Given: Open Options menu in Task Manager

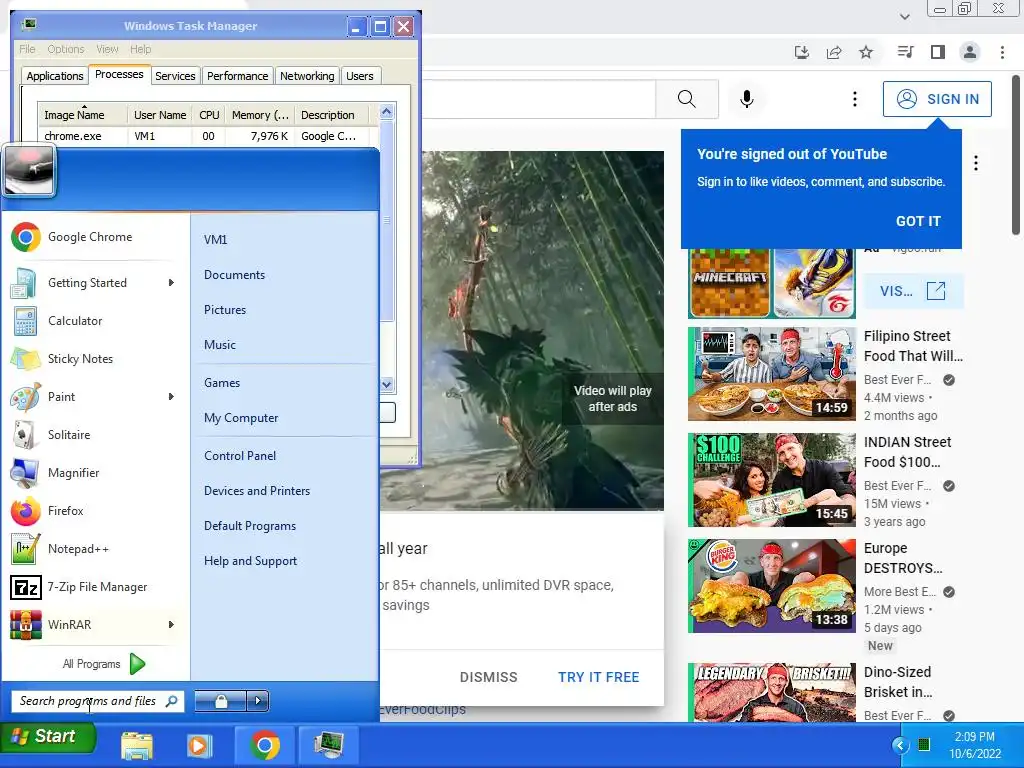Looking at the screenshot, I should 65,49.
